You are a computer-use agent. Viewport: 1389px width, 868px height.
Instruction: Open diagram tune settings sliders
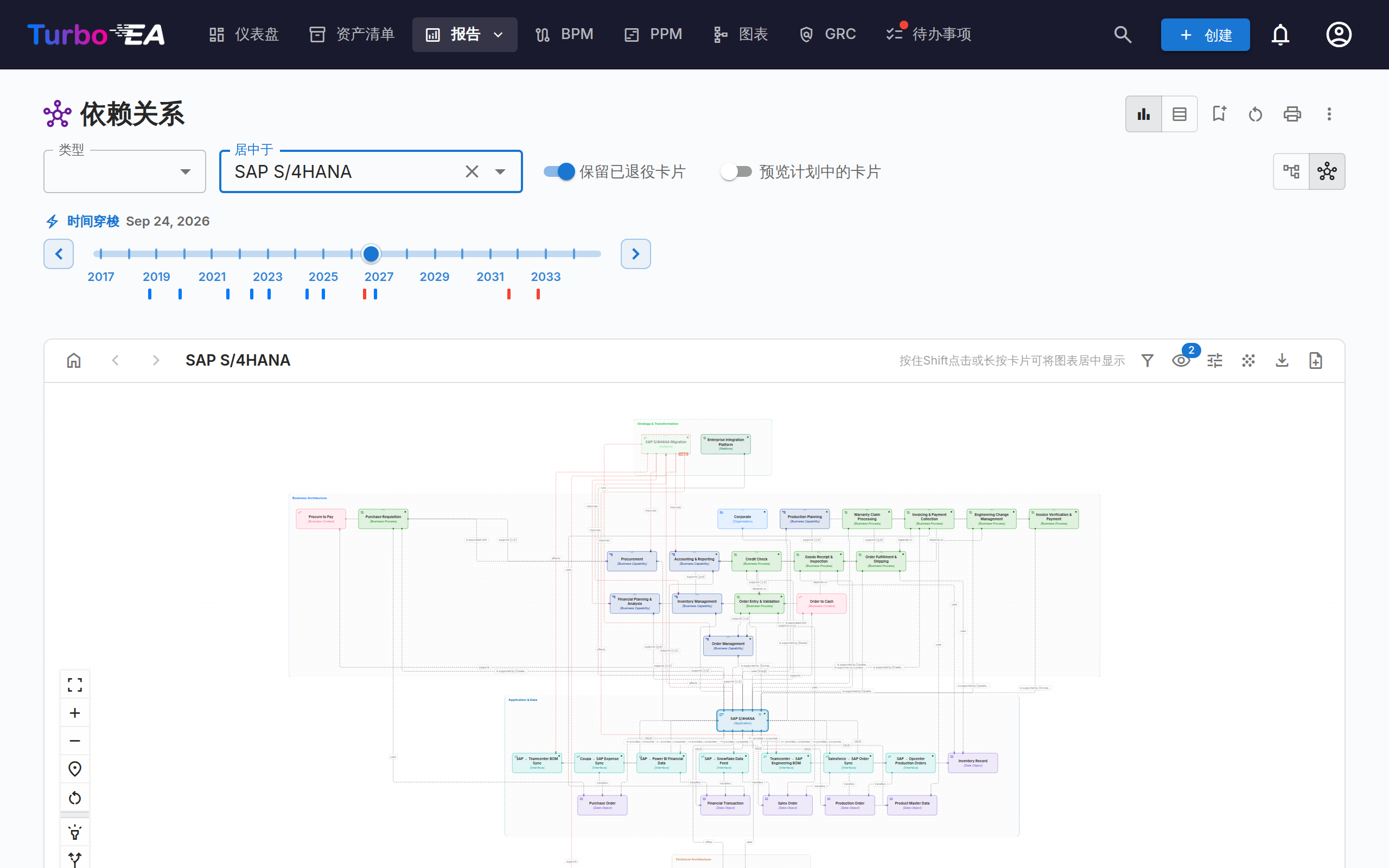pyautogui.click(x=1214, y=360)
